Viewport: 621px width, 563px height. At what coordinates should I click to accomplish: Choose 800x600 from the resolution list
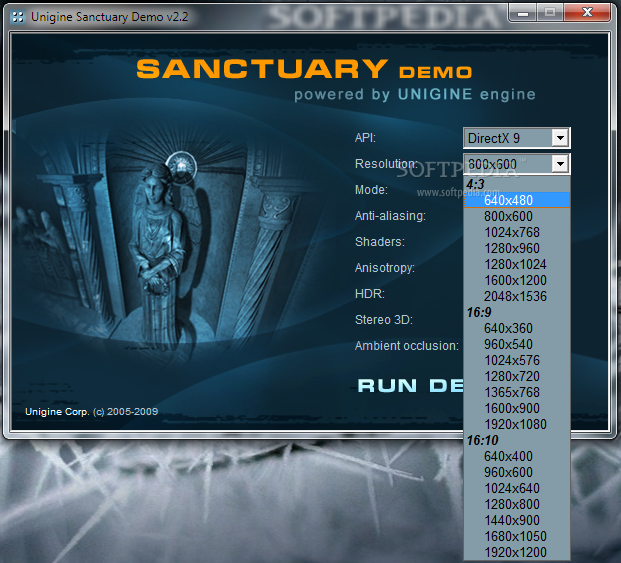[517, 216]
